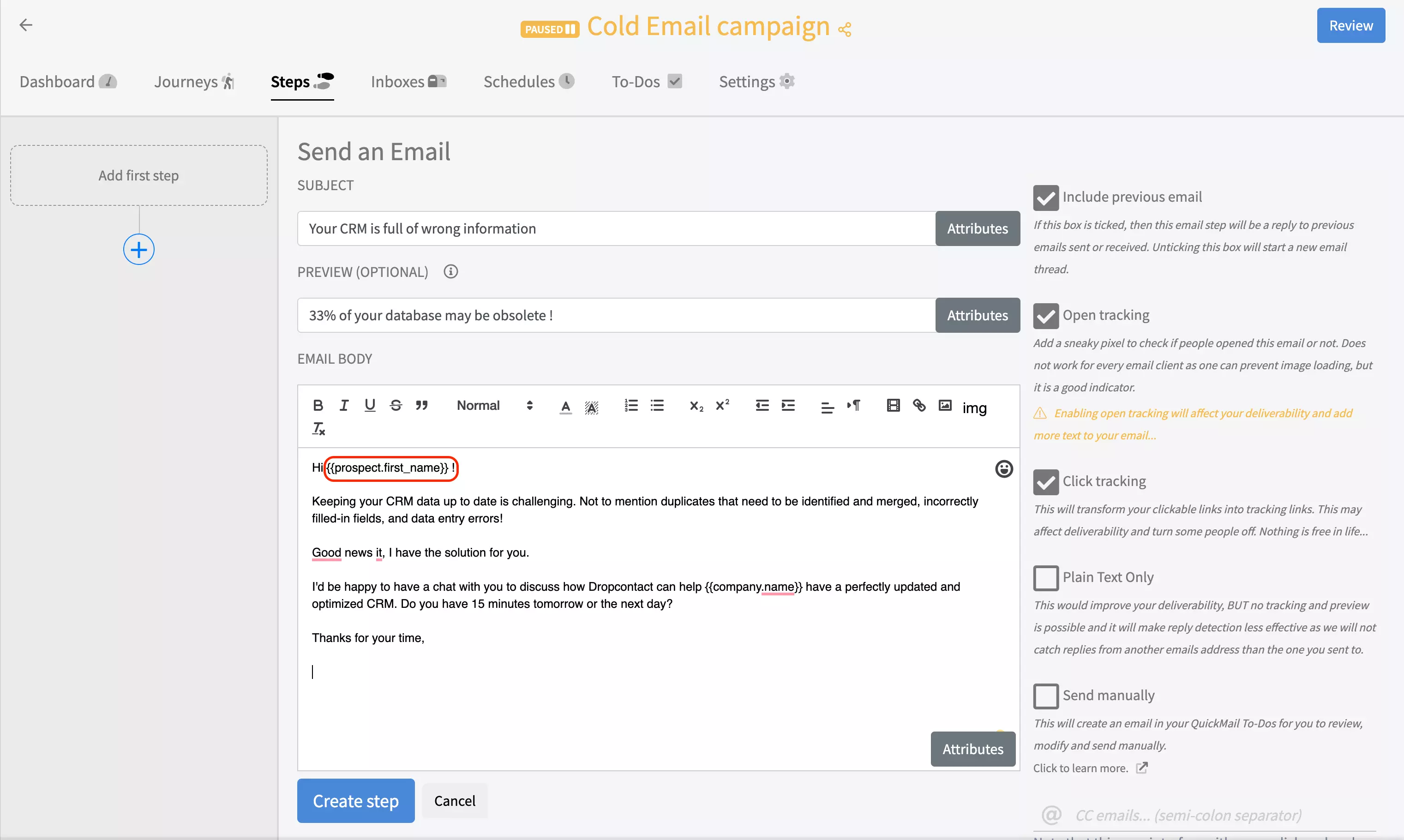Open the emoji picker in editor
Viewport: 1404px width, 840px height.
click(x=1003, y=468)
